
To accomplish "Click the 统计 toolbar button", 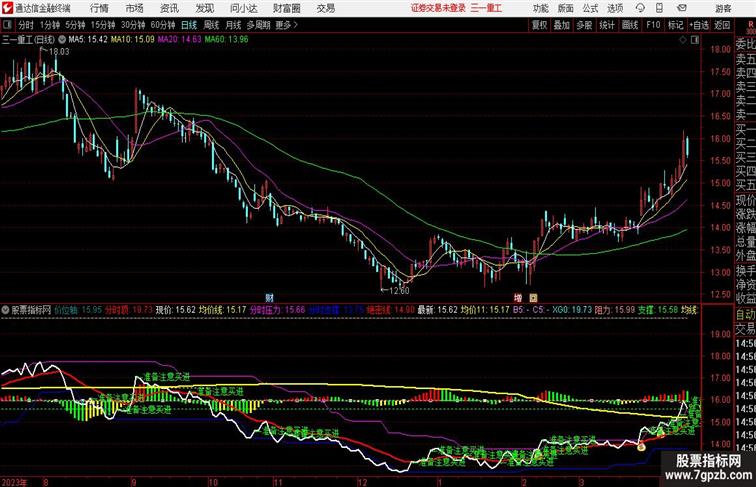I will click(607, 25).
